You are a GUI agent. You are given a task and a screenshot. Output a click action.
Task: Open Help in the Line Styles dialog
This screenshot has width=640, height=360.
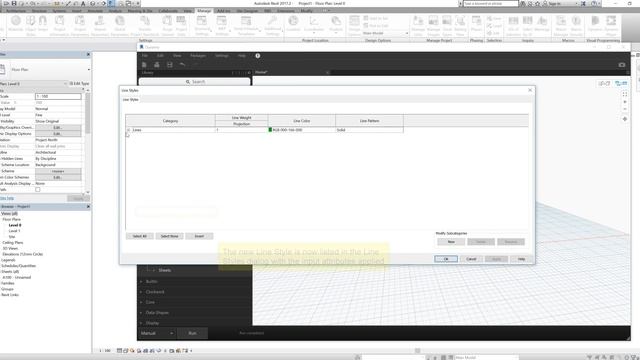click(x=521, y=259)
